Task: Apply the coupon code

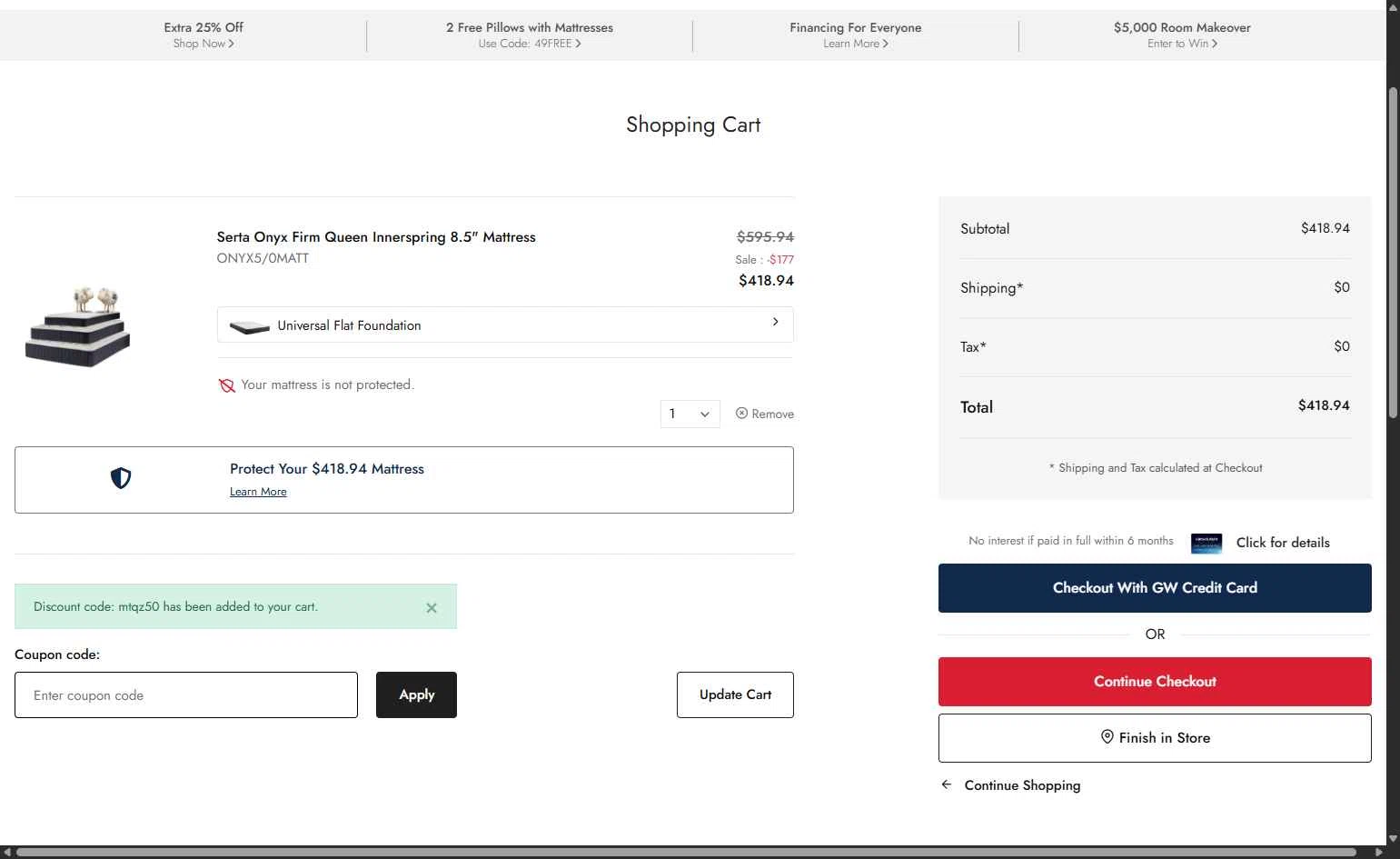Action: 416,694
